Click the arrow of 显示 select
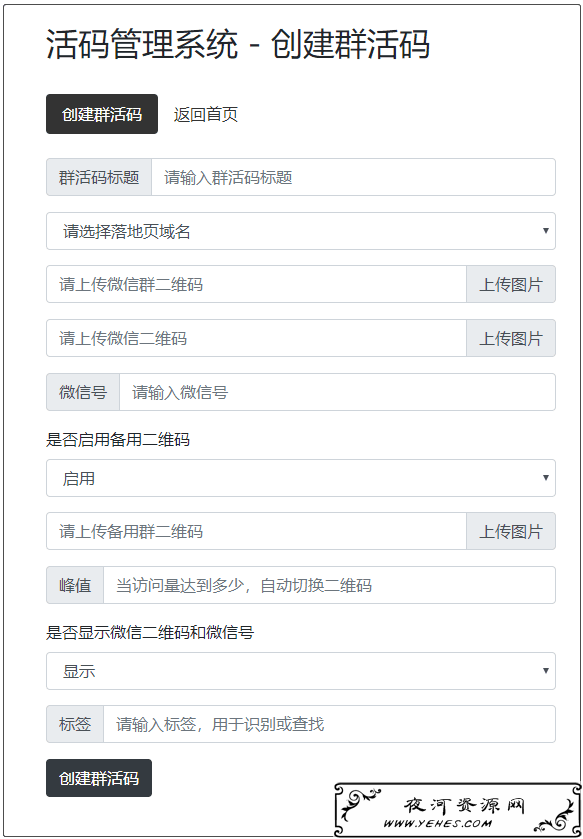Image resolution: width=583 pixels, height=839 pixels. [x=546, y=670]
